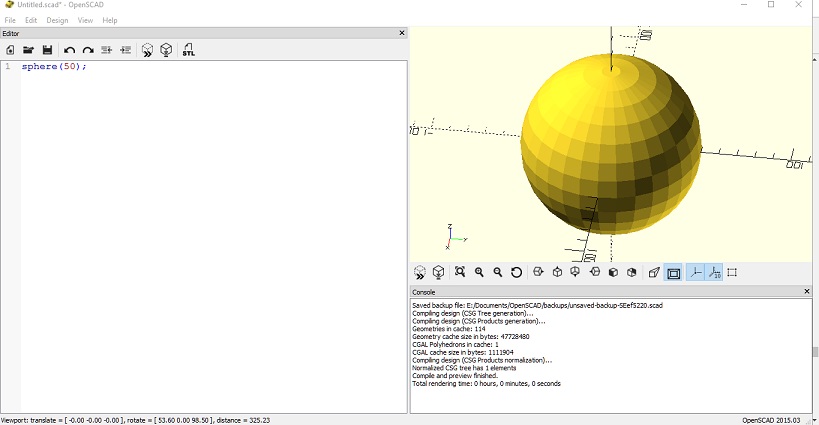Toggle the Orthogonal projection icon
The image size is (819, 425).
tap(673, 273)
